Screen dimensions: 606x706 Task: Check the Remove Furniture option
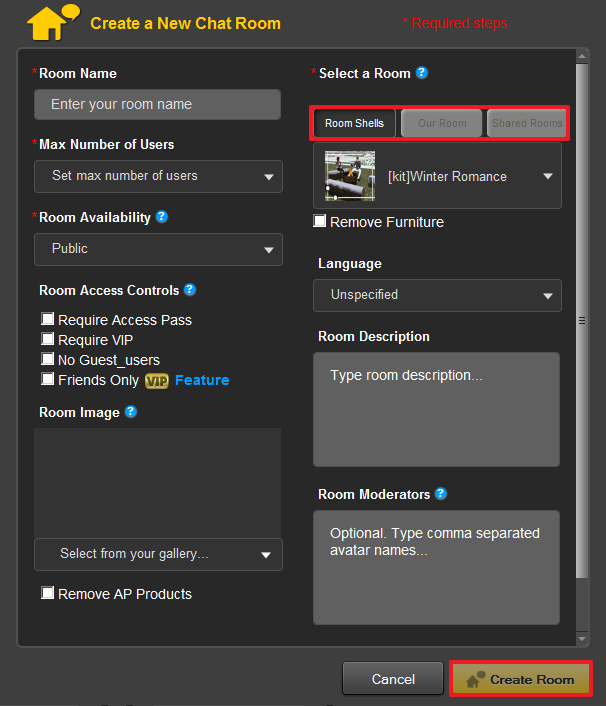click(x=320, y=221)
